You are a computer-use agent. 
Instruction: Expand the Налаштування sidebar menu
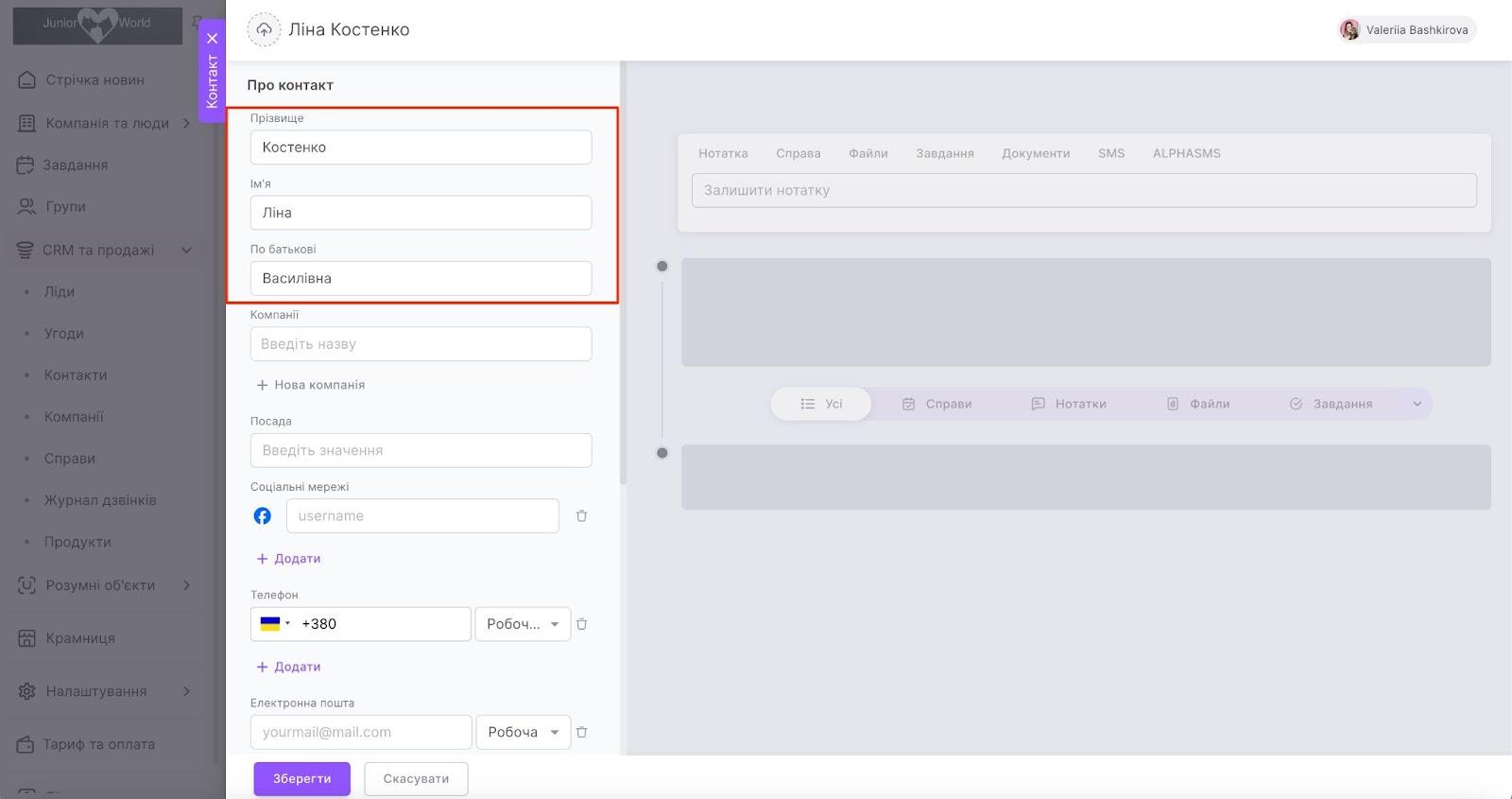tap(186, 691)
